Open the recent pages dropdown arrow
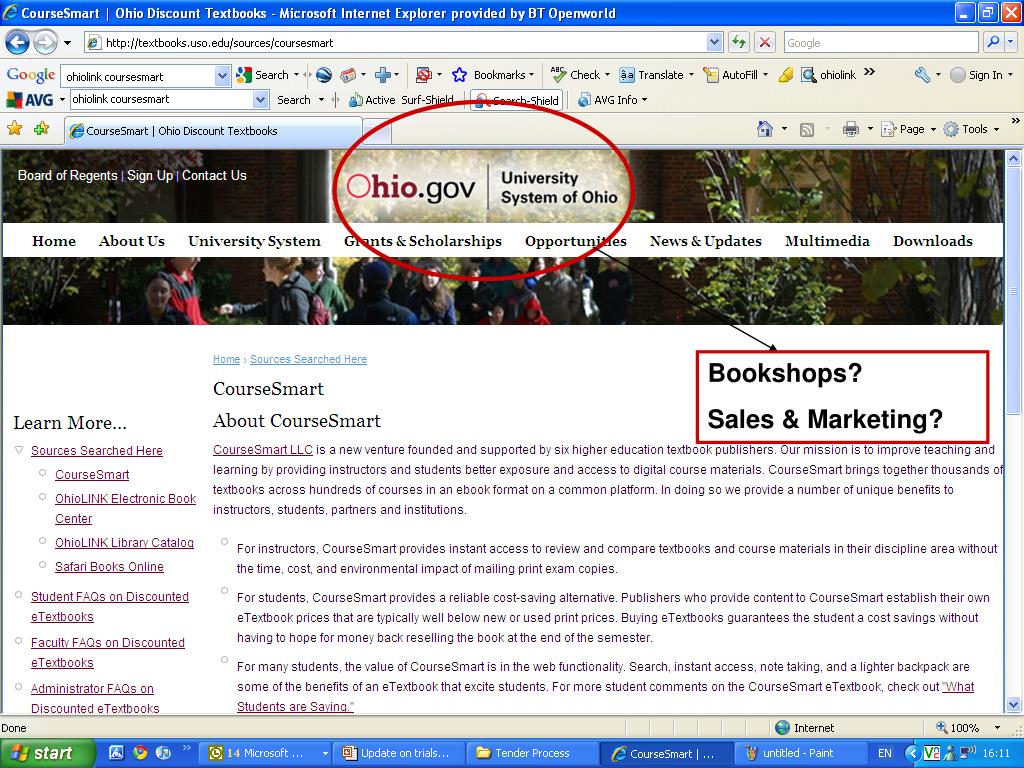This screenshot has height=768, width=1024. 67,43
